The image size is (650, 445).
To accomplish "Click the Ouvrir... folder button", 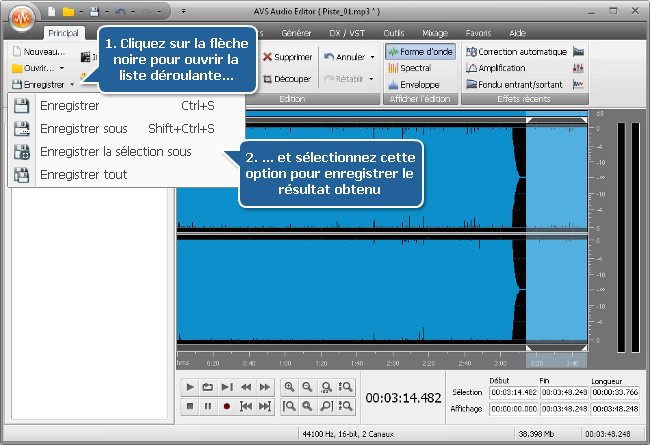I will click(x=33, y=68).
